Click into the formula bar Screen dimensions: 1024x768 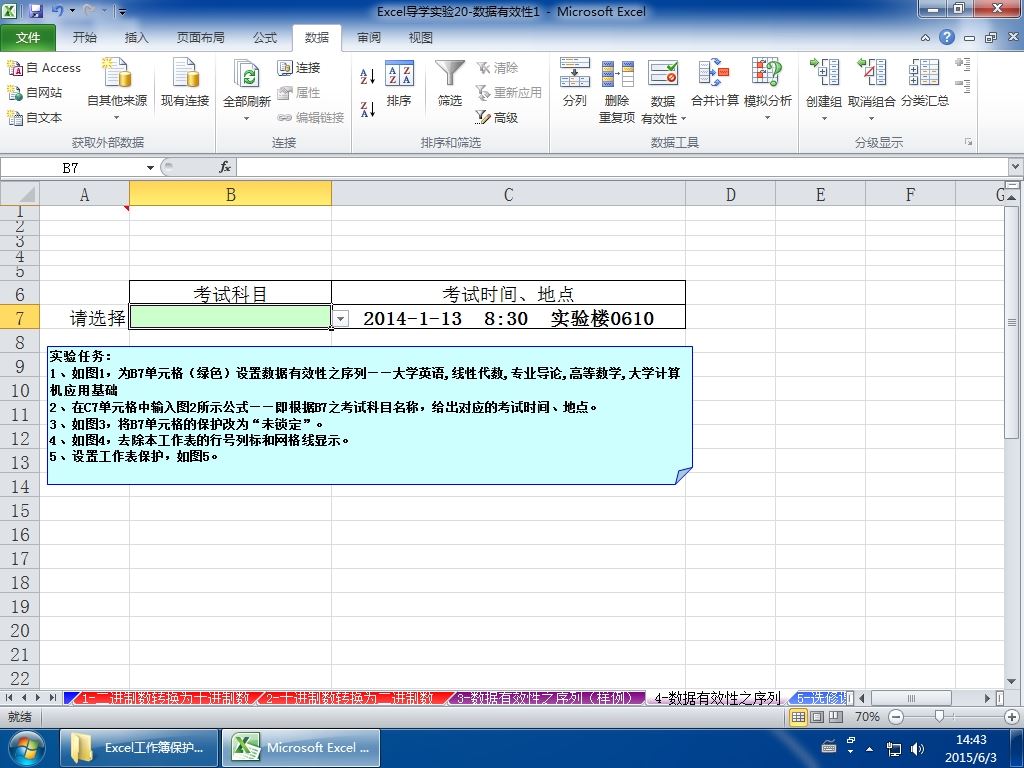pyautogui.click(x=622, y=168)
